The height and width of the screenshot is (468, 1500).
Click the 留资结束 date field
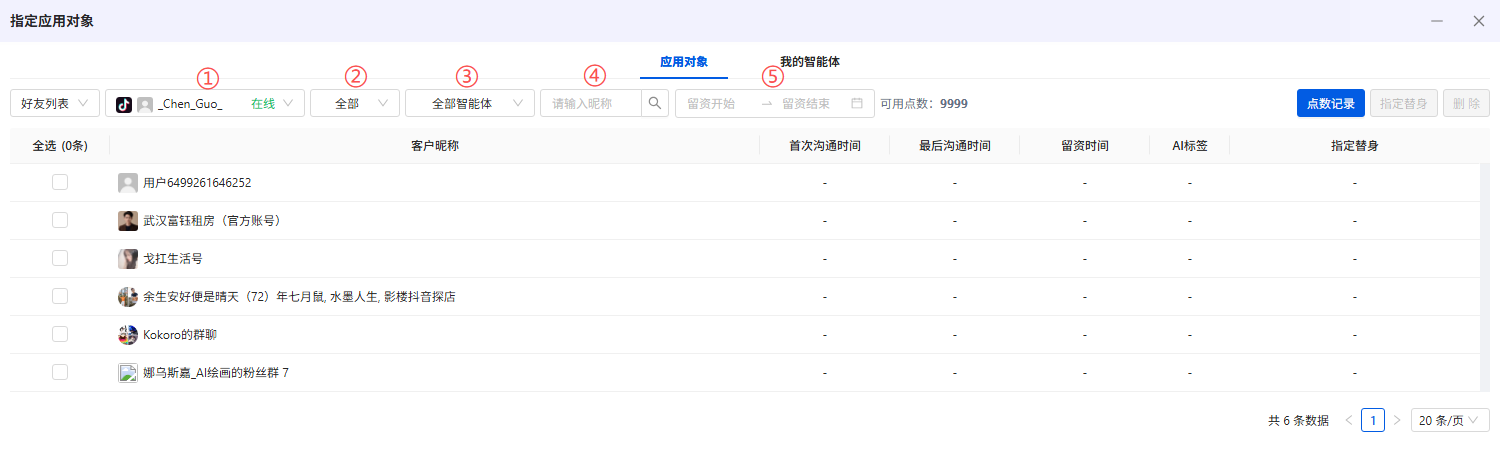coord(806,103)
